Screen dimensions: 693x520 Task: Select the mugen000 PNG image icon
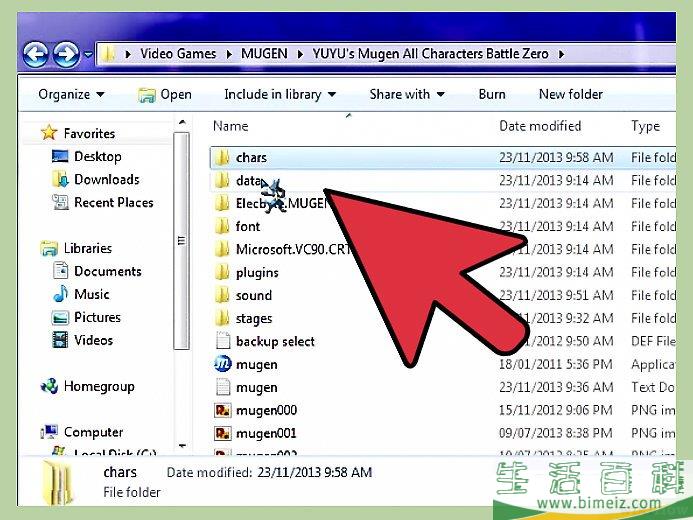222,410
